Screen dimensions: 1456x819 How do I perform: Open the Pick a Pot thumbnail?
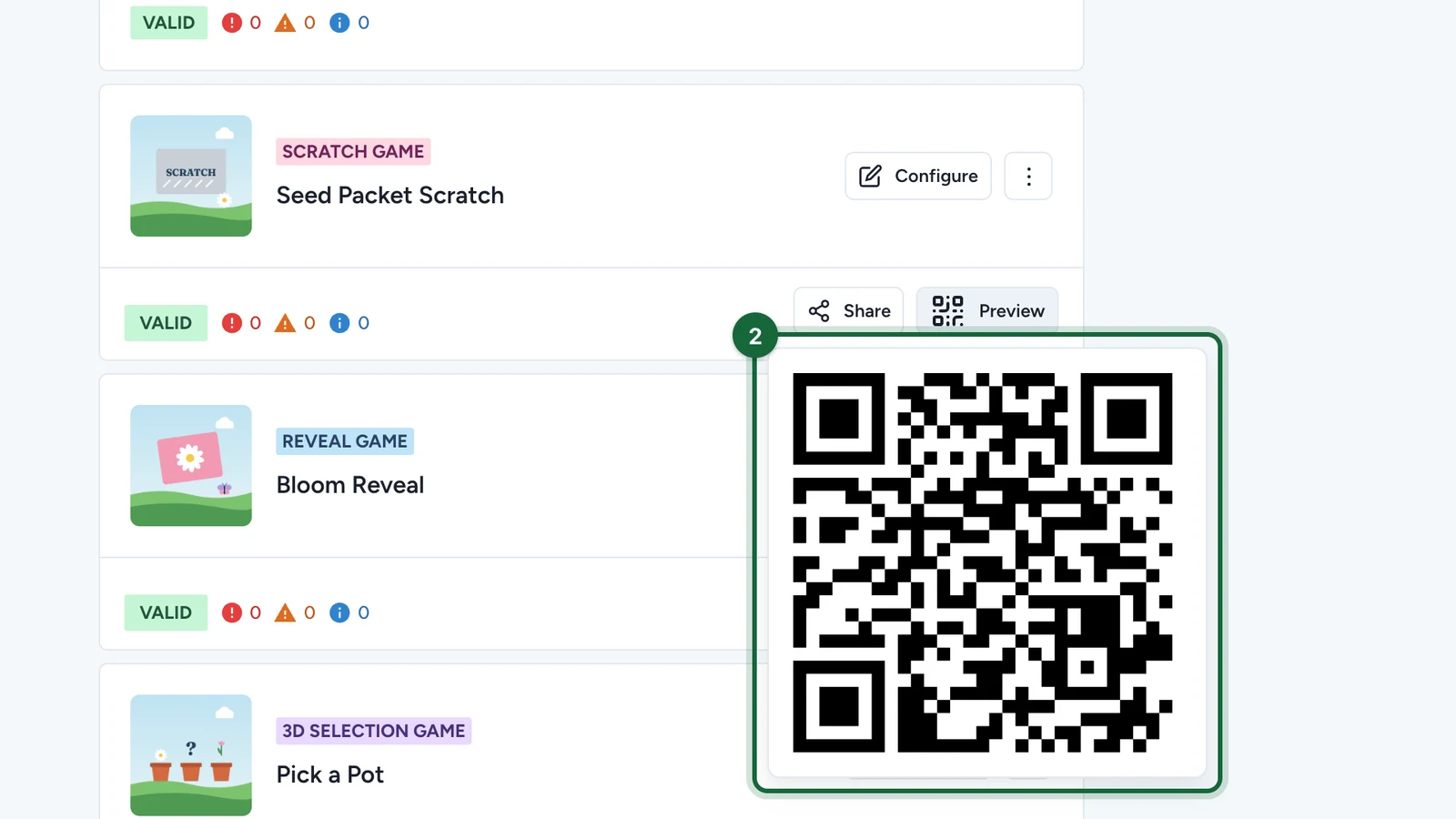(191, 755)
